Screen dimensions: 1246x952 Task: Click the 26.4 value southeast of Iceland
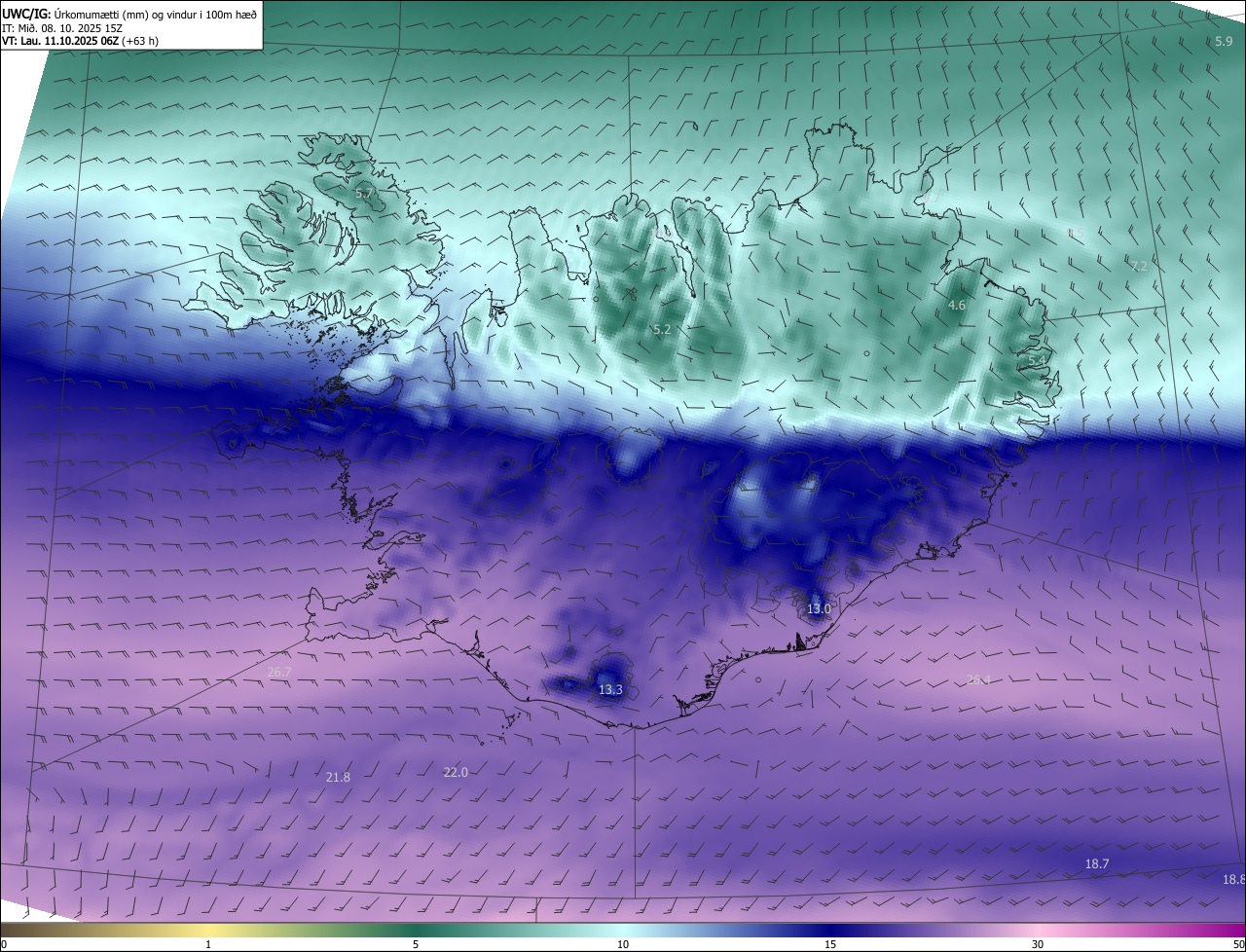tap(978, 679)
